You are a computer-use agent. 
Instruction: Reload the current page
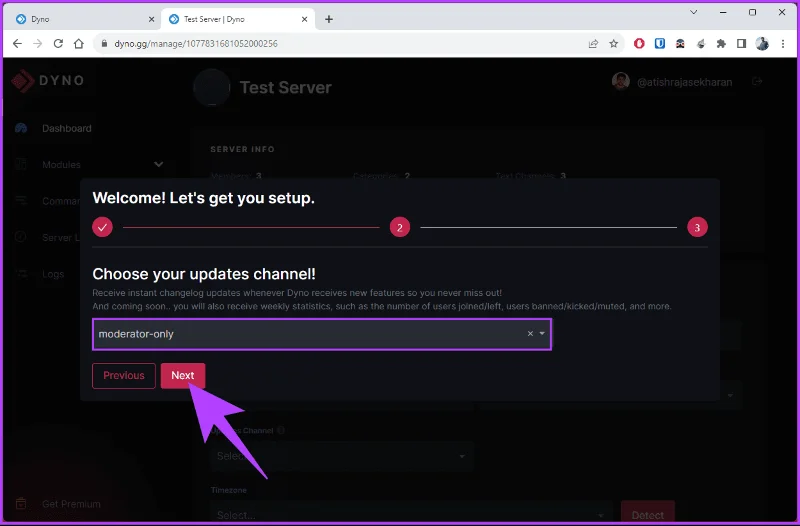[58, 43]
